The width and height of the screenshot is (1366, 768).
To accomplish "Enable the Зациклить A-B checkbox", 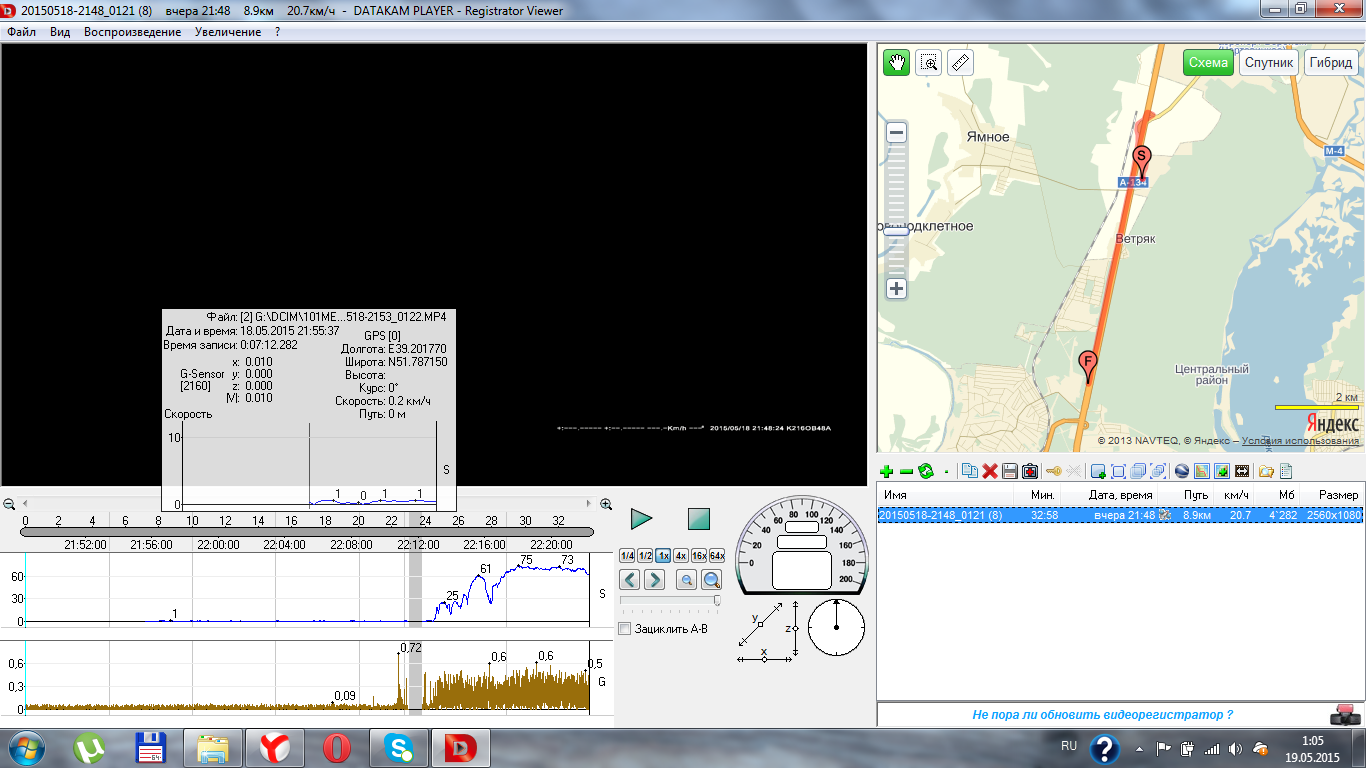I will click(625, 629).
